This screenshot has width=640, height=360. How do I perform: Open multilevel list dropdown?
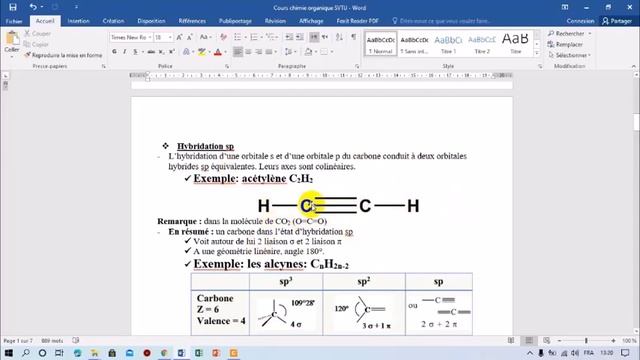click(278, 37)
